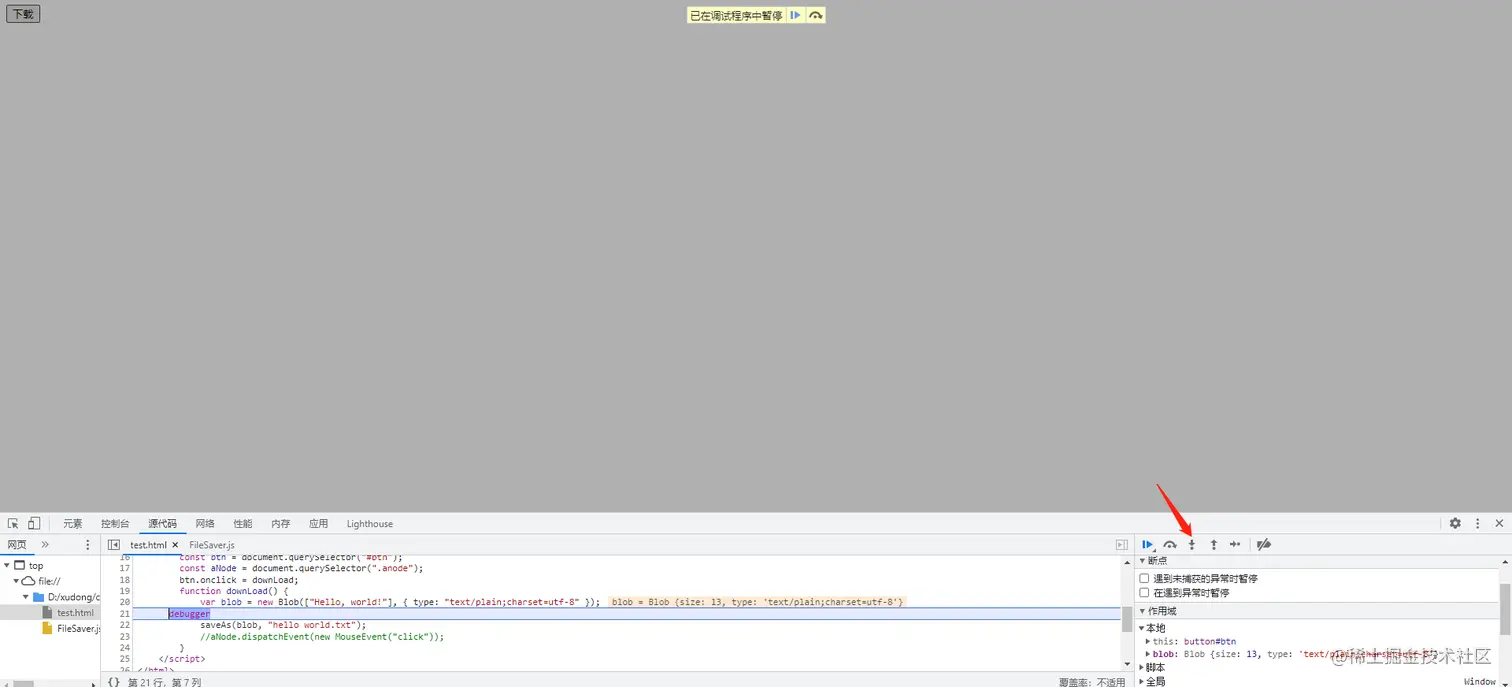Click the Resume script execution icon
This screenshot has width=1512, height=687.
click(1147, 544)
